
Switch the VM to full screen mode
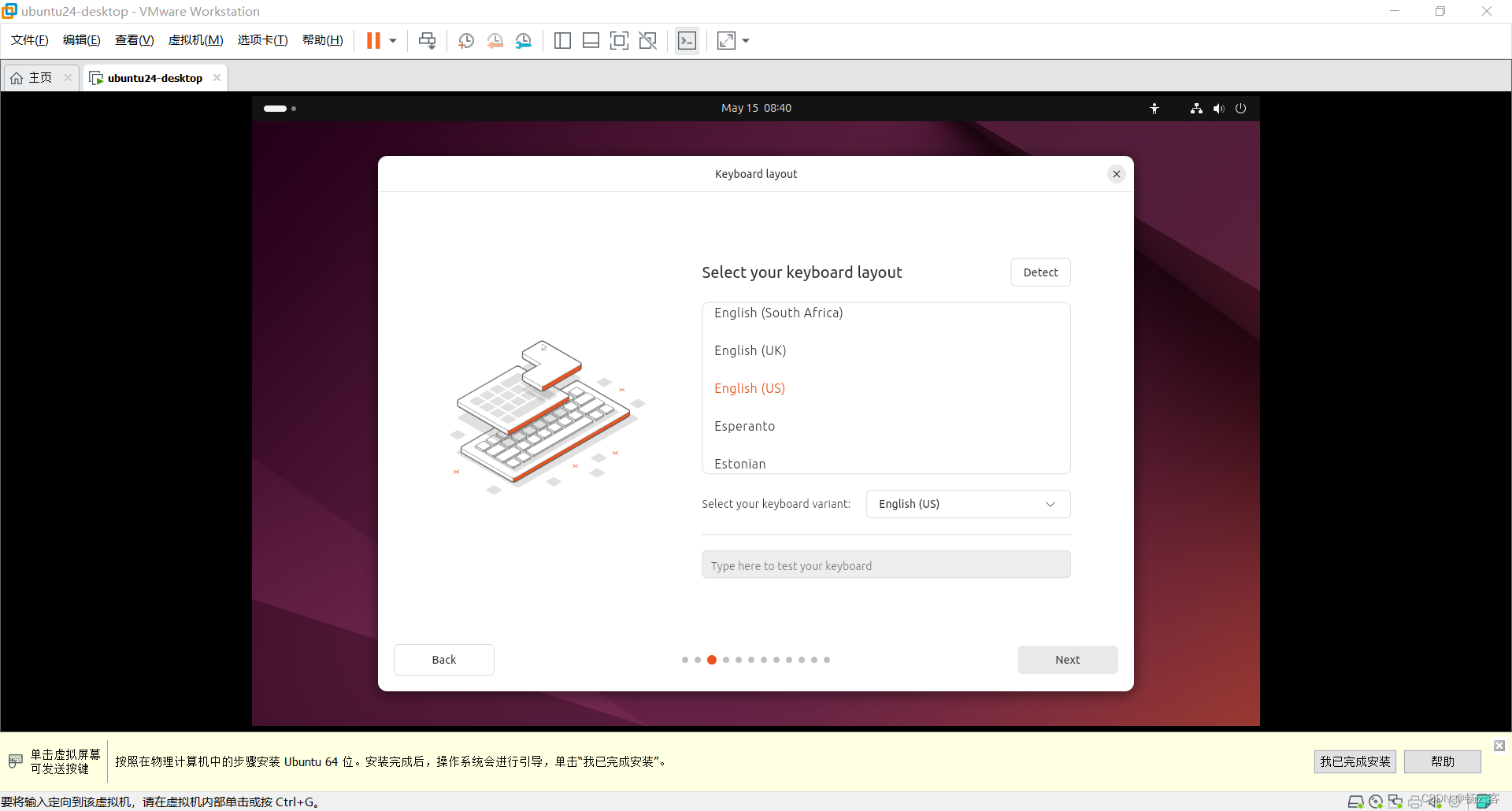619,40
